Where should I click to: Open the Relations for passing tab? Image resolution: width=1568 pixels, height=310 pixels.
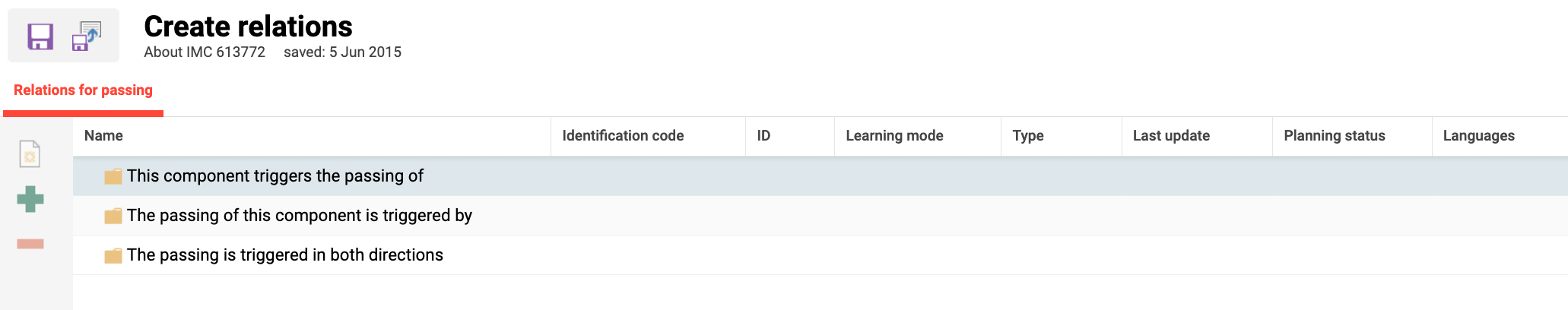(83, 90)
